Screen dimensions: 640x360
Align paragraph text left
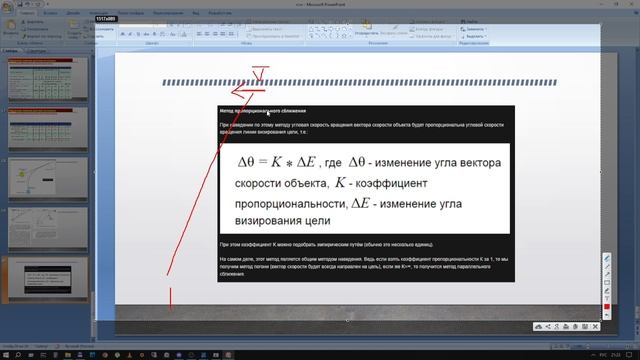point(199,34)
